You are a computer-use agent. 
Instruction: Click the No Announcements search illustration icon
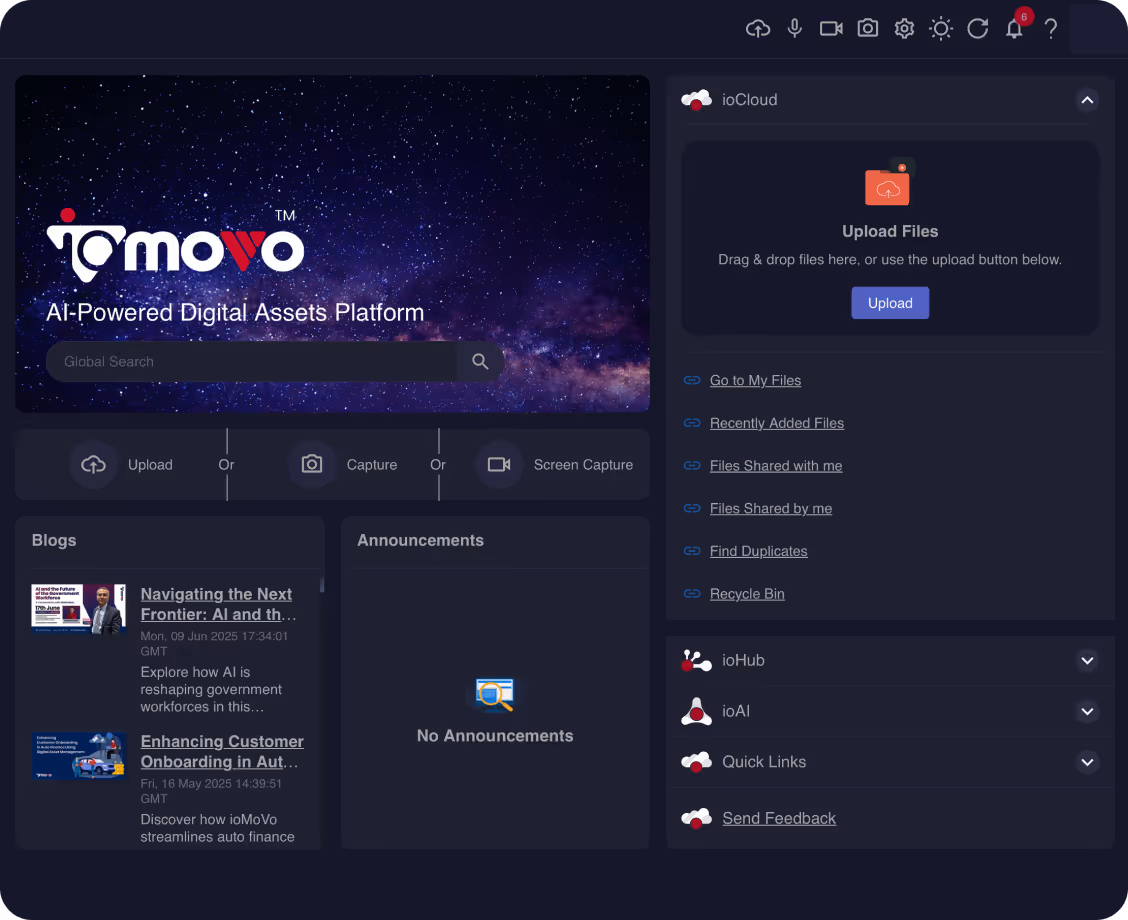point(494,695)
